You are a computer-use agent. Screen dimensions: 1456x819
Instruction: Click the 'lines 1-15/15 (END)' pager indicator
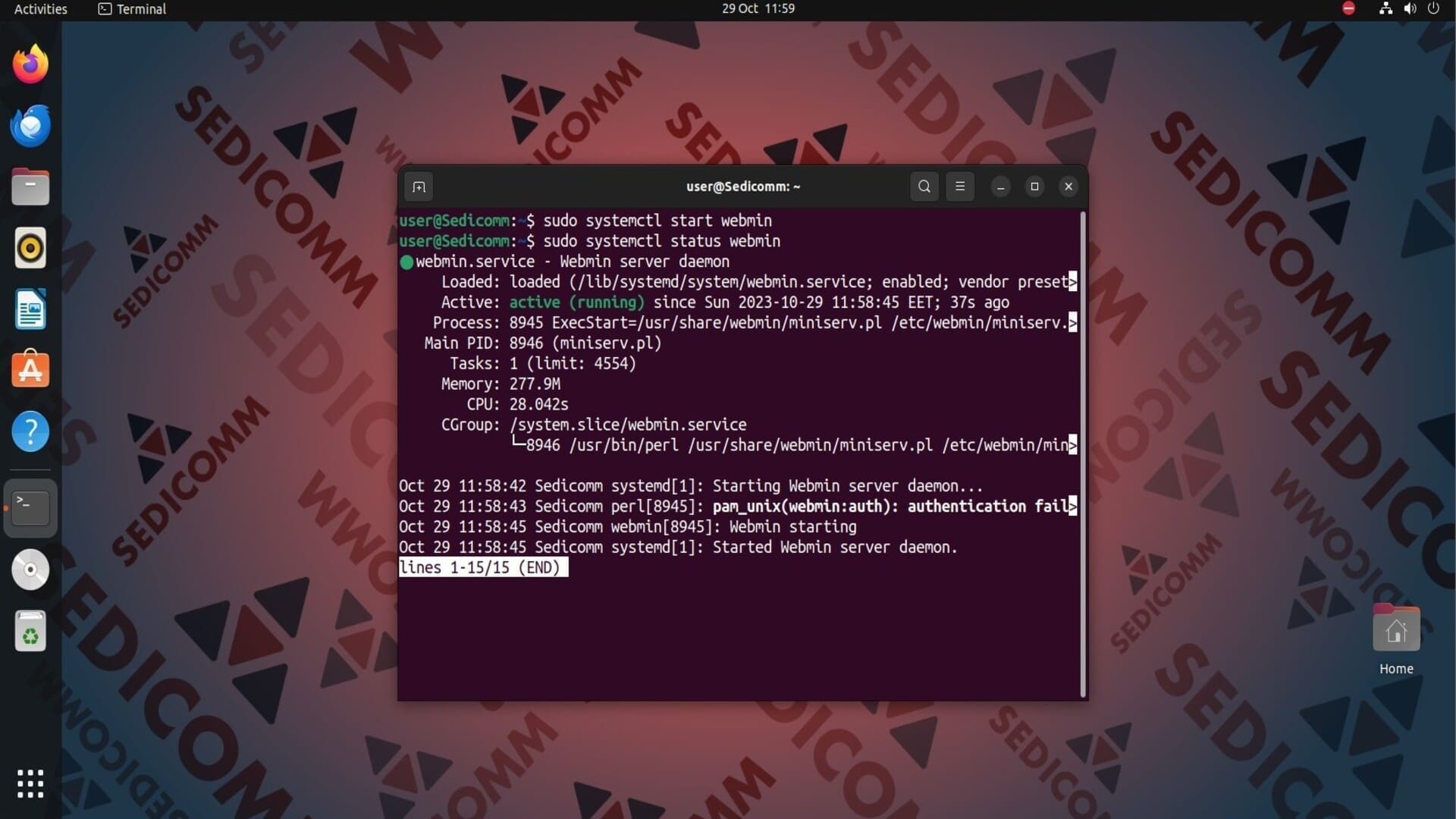[x=483, y=568]
